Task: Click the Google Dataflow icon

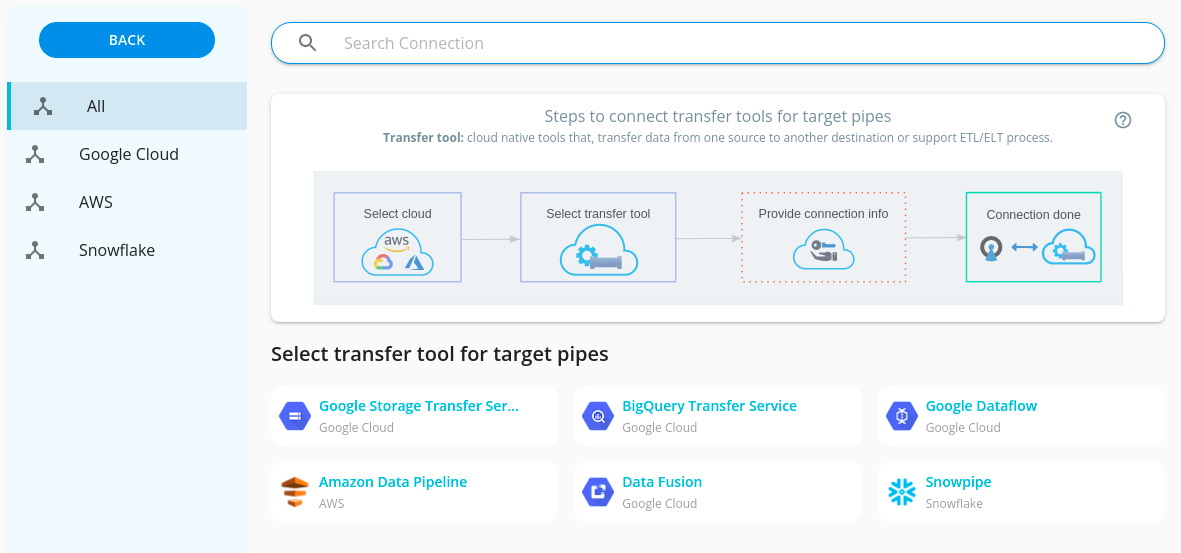Action: click(x=901, y=416)
